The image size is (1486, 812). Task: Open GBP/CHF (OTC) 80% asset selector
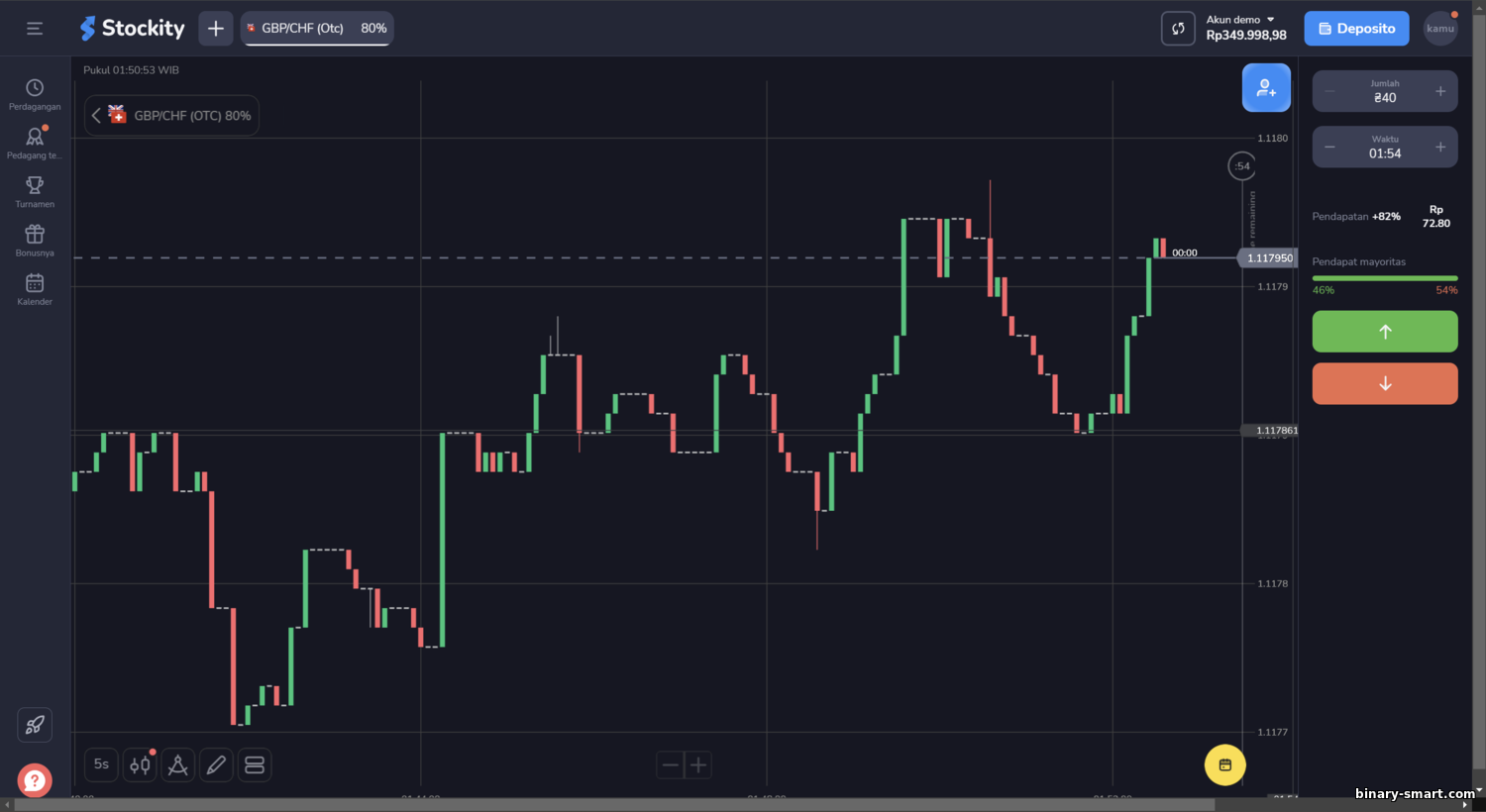(x=172, y=116)
